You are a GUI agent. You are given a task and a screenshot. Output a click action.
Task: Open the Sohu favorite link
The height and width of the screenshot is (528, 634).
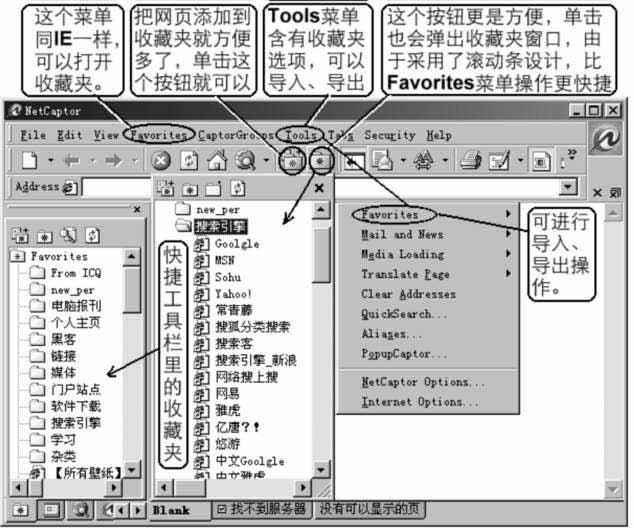pyautogui.click(x=228, y=277)
